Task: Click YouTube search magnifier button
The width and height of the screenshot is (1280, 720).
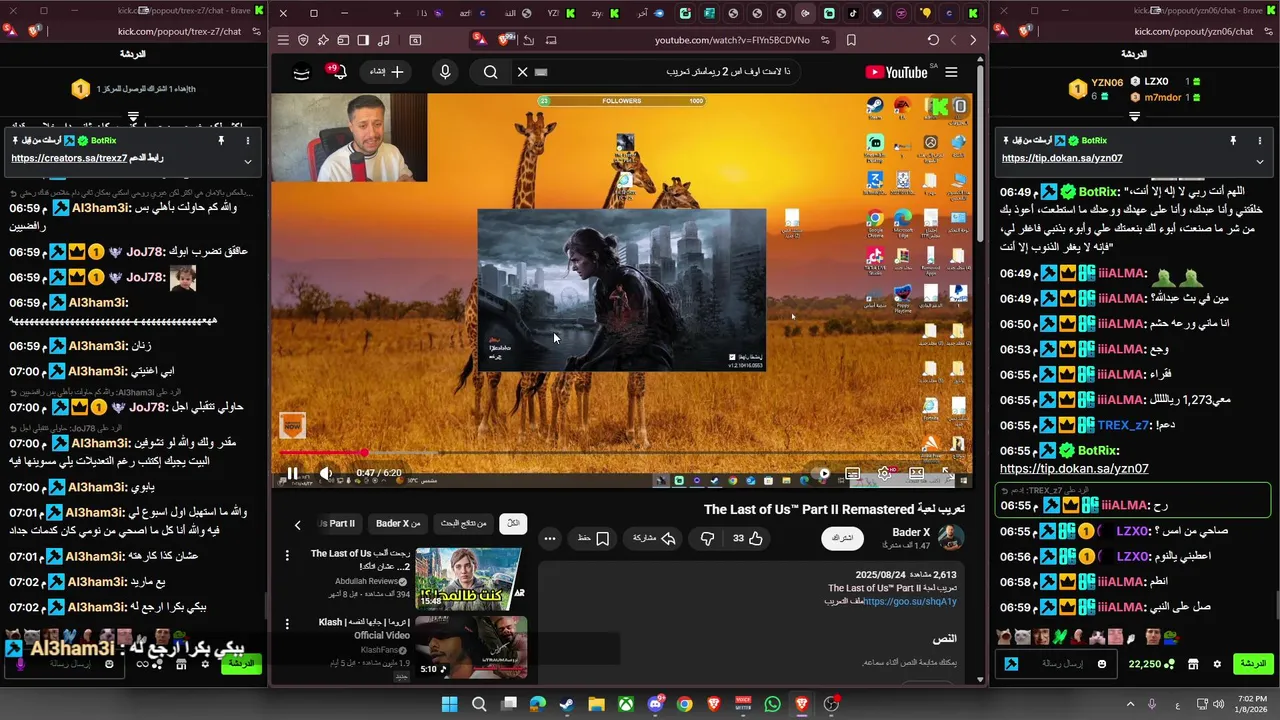Action: tap(490, 72)
